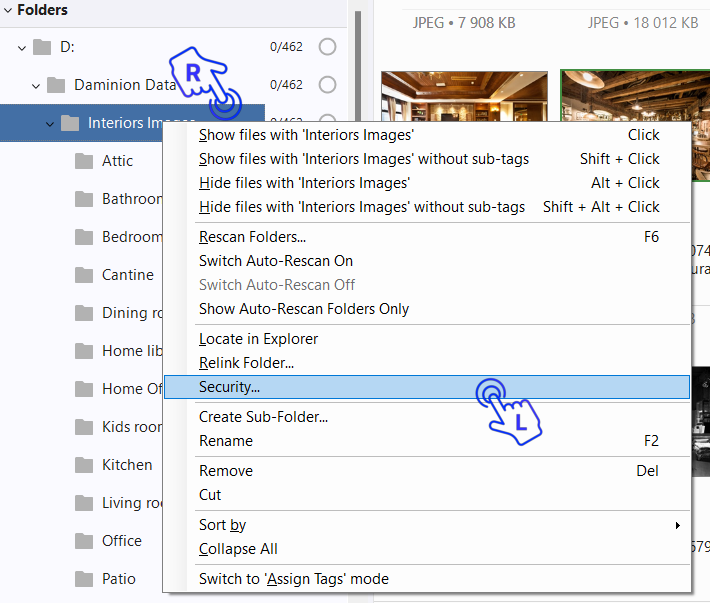
Task: Click the Cantine folder icon
Action: pyautogui.click(x=84, y=275)
